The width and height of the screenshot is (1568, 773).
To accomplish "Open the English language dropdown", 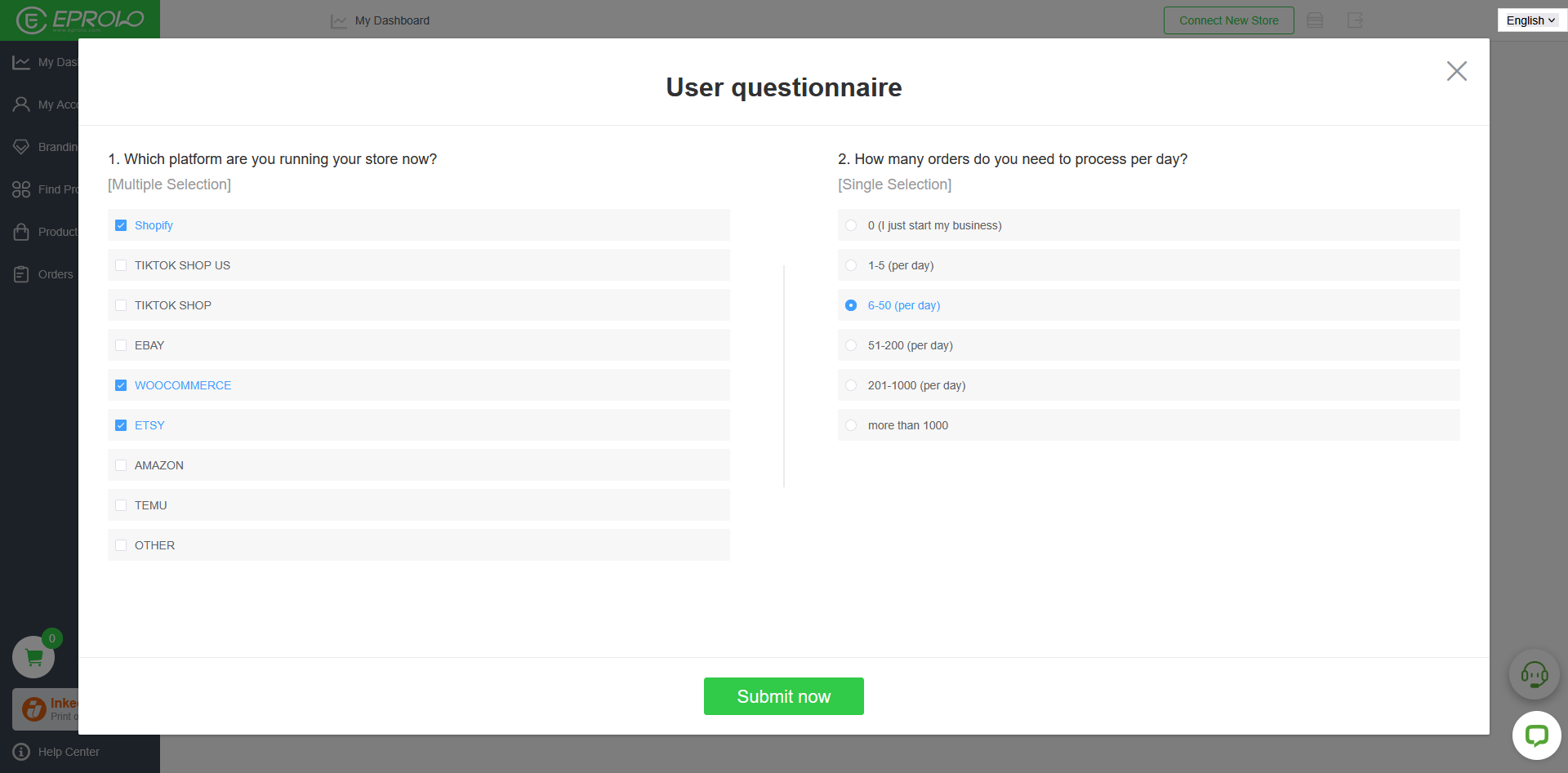I will point(1531,20).
